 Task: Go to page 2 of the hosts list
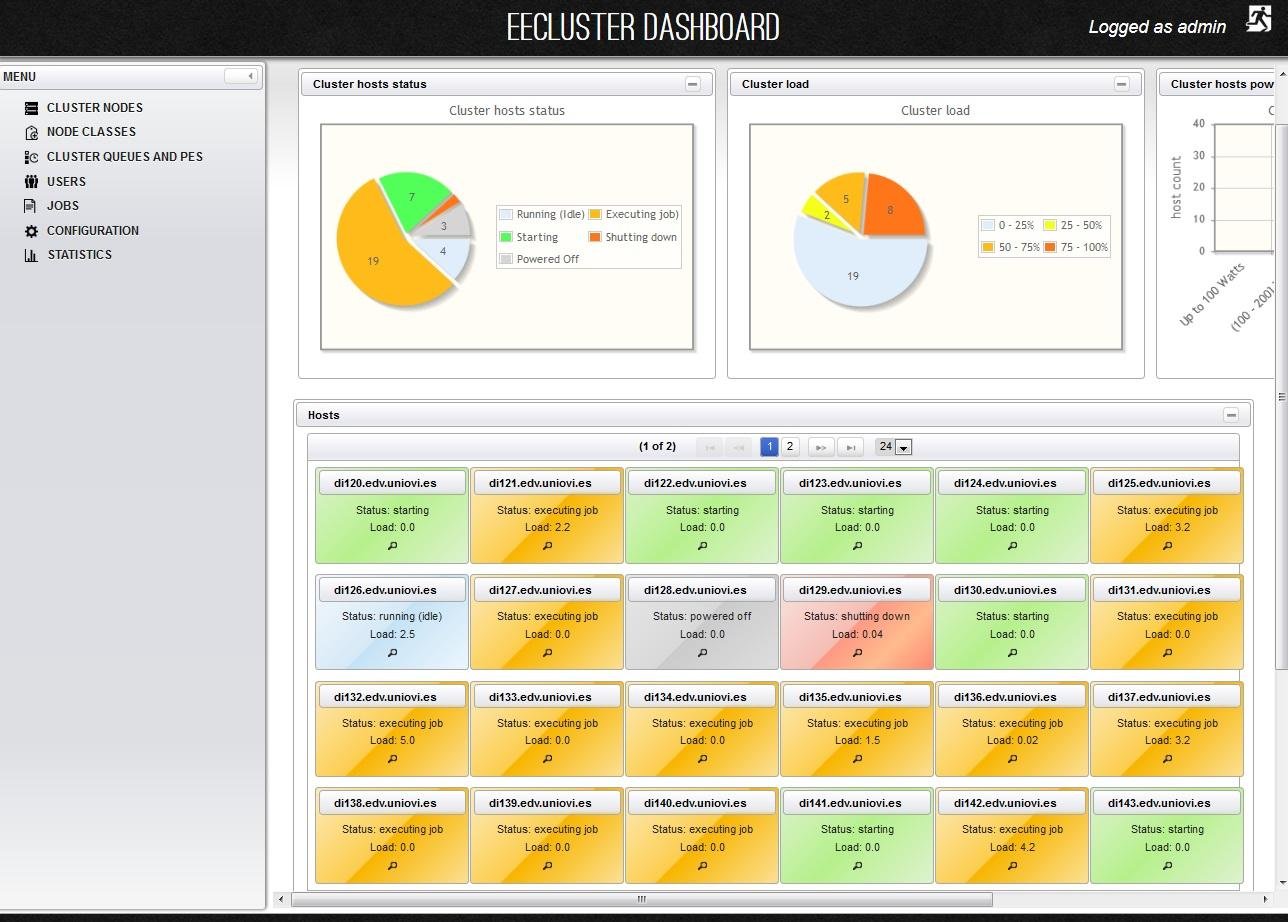coord(790,447)
